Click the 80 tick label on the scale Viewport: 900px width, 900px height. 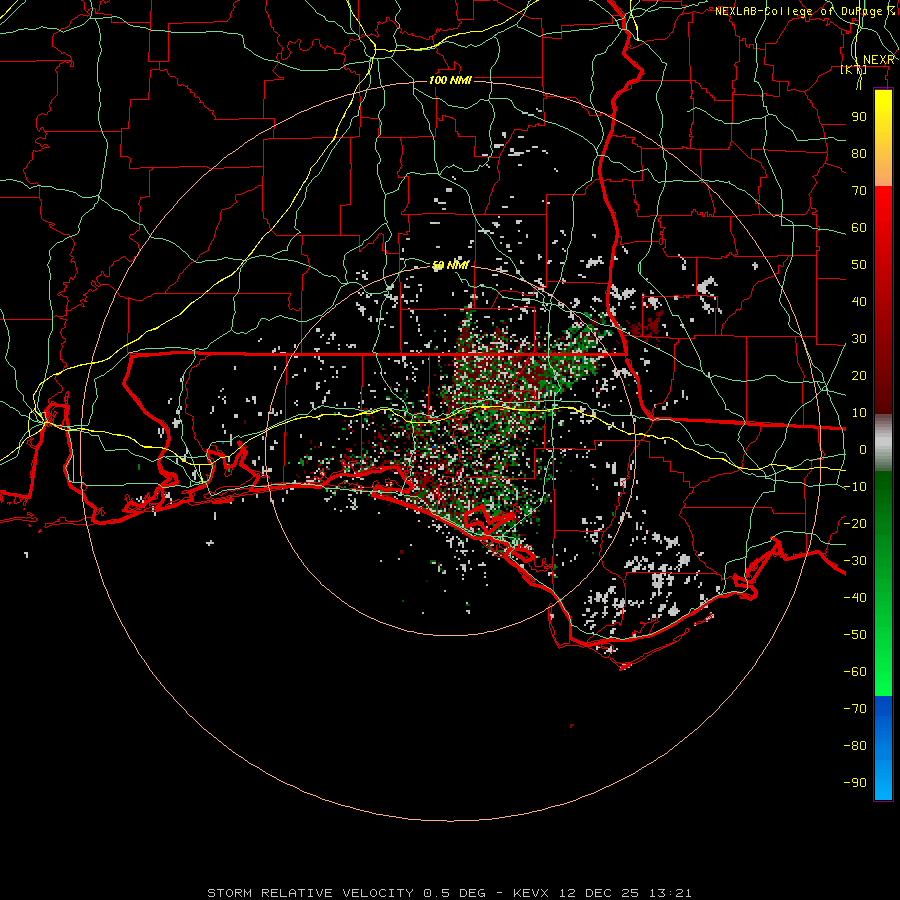point(859,153)
